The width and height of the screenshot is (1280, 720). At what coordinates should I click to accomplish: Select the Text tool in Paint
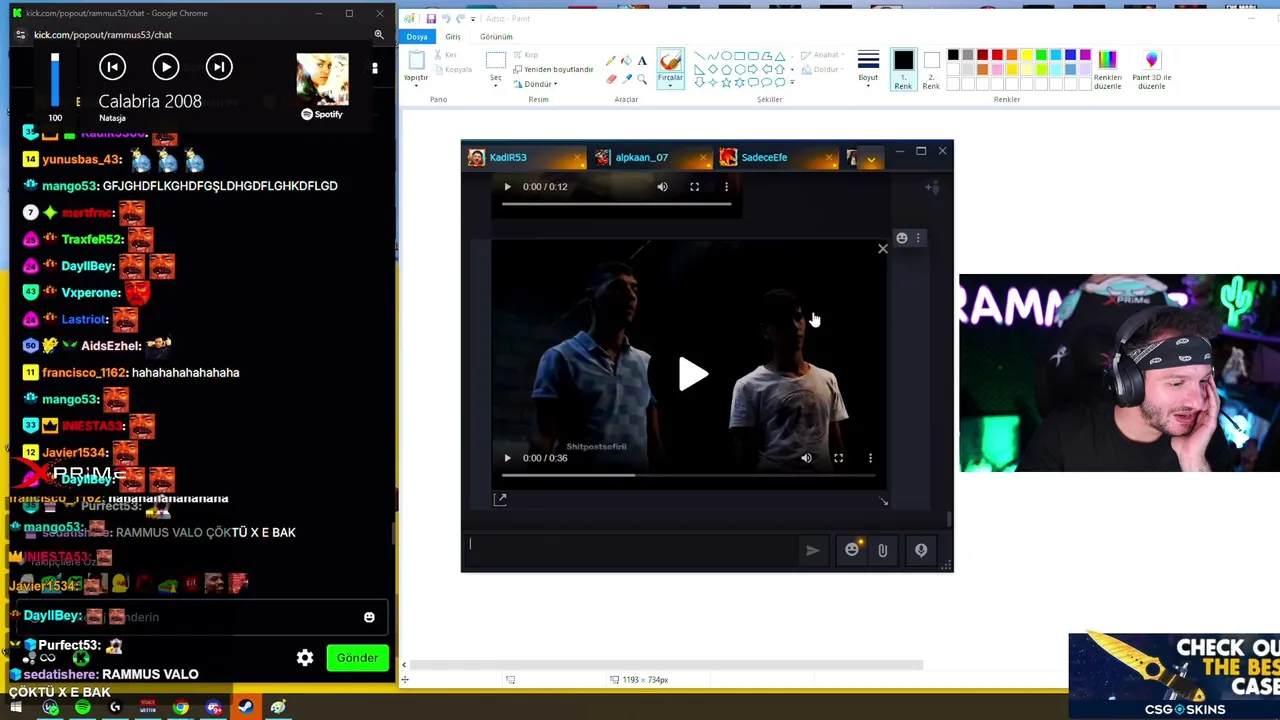click(x=642, y=61)
